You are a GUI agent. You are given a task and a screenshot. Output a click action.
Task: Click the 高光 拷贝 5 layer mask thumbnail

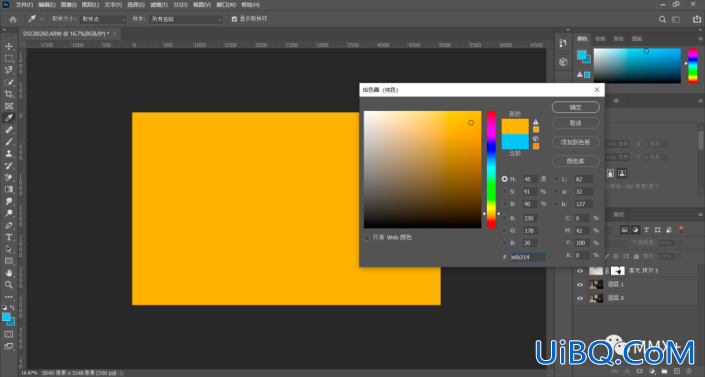pos(618,271)
